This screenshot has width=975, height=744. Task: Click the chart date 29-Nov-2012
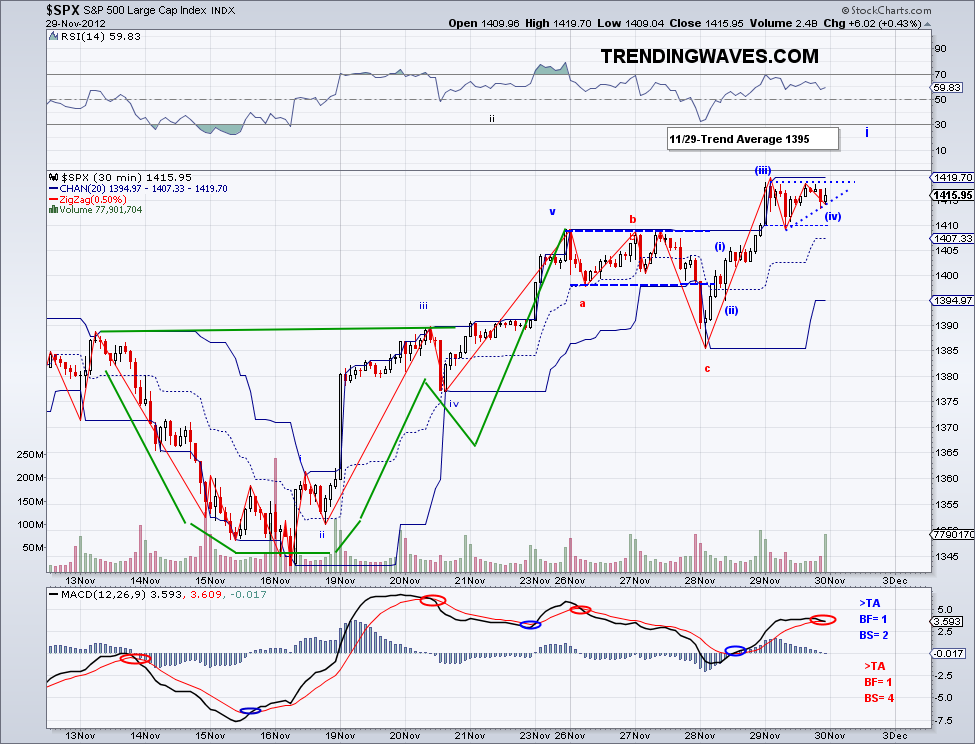click(x=75, y=24)
